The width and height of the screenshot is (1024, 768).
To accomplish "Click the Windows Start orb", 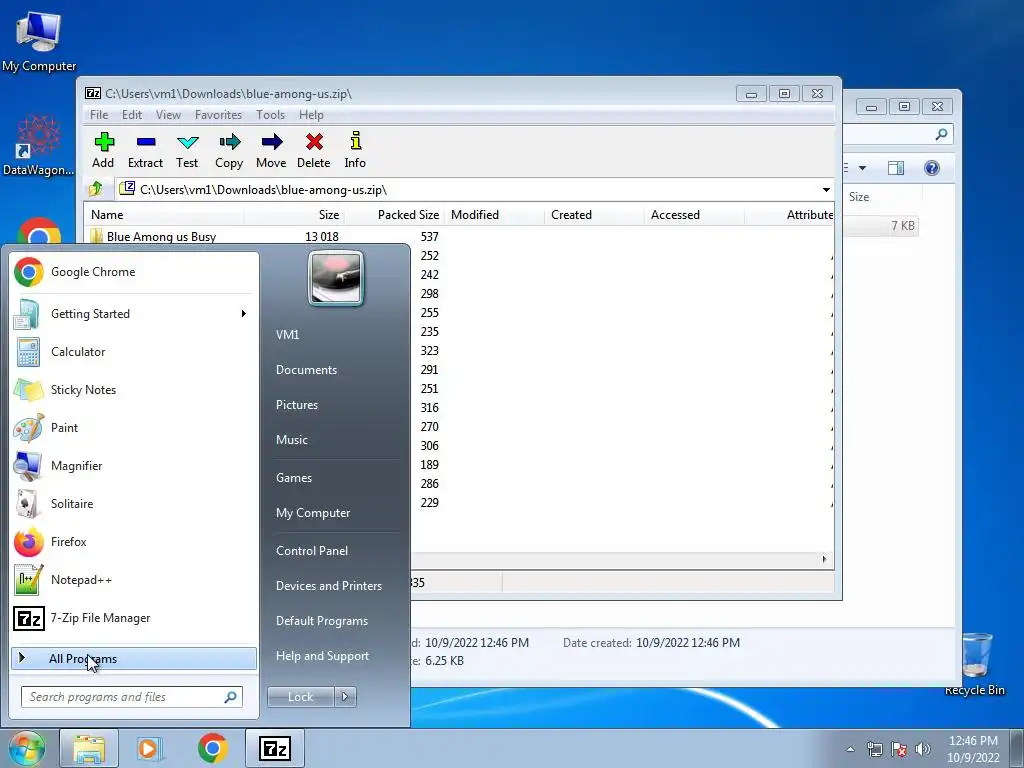I will (x=26, y=748).
